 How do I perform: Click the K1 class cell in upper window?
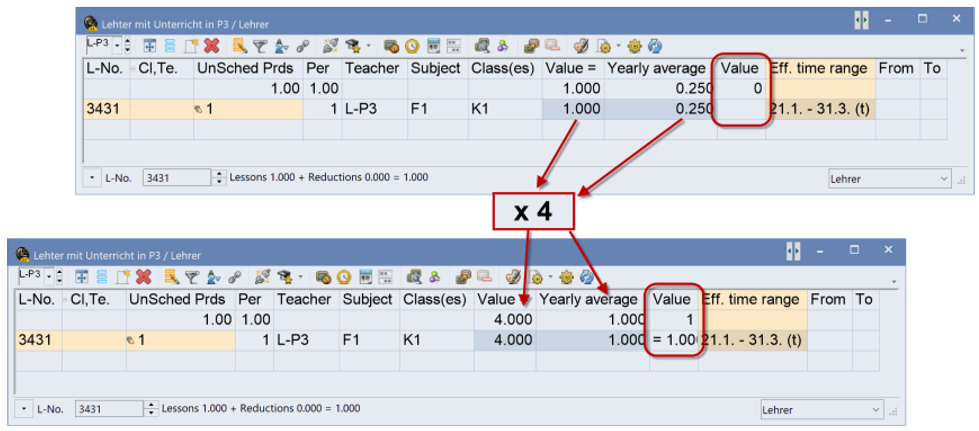(x=504, y=109)
